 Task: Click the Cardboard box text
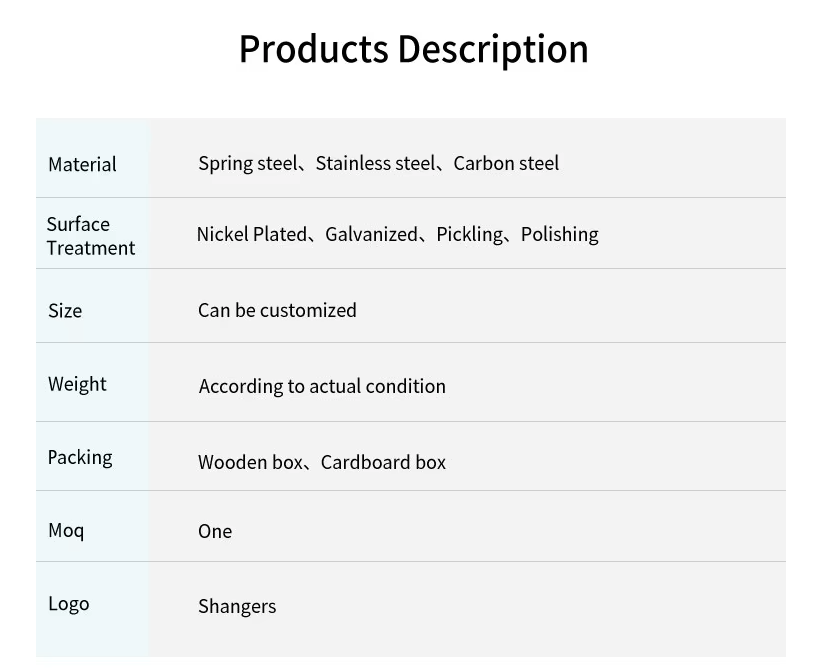coord(383,462)
